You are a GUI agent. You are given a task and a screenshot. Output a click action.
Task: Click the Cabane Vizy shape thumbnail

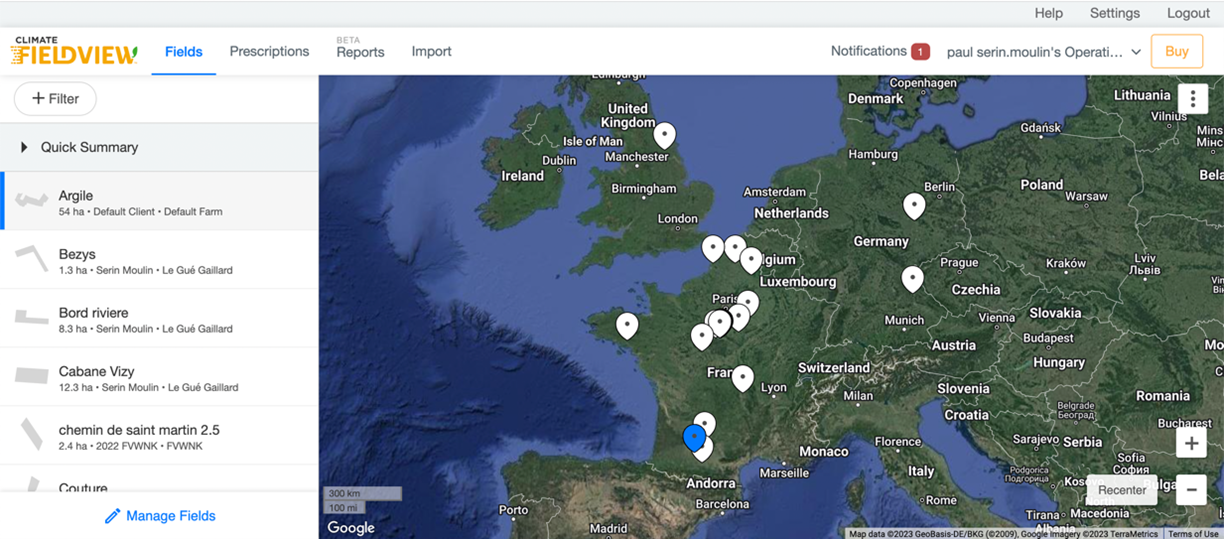coord(31,376)
